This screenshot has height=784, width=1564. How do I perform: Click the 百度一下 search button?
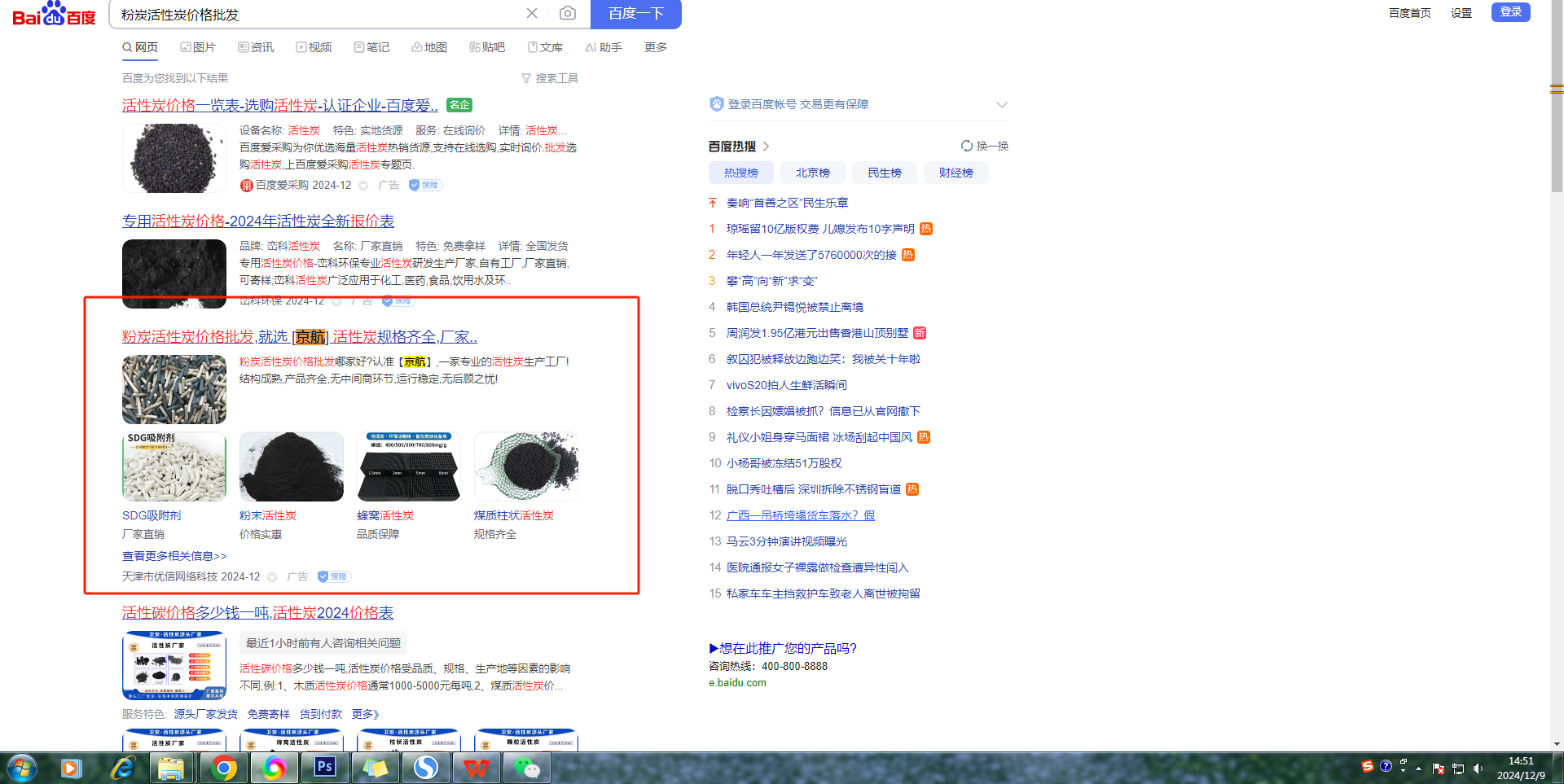click(636, 14)
